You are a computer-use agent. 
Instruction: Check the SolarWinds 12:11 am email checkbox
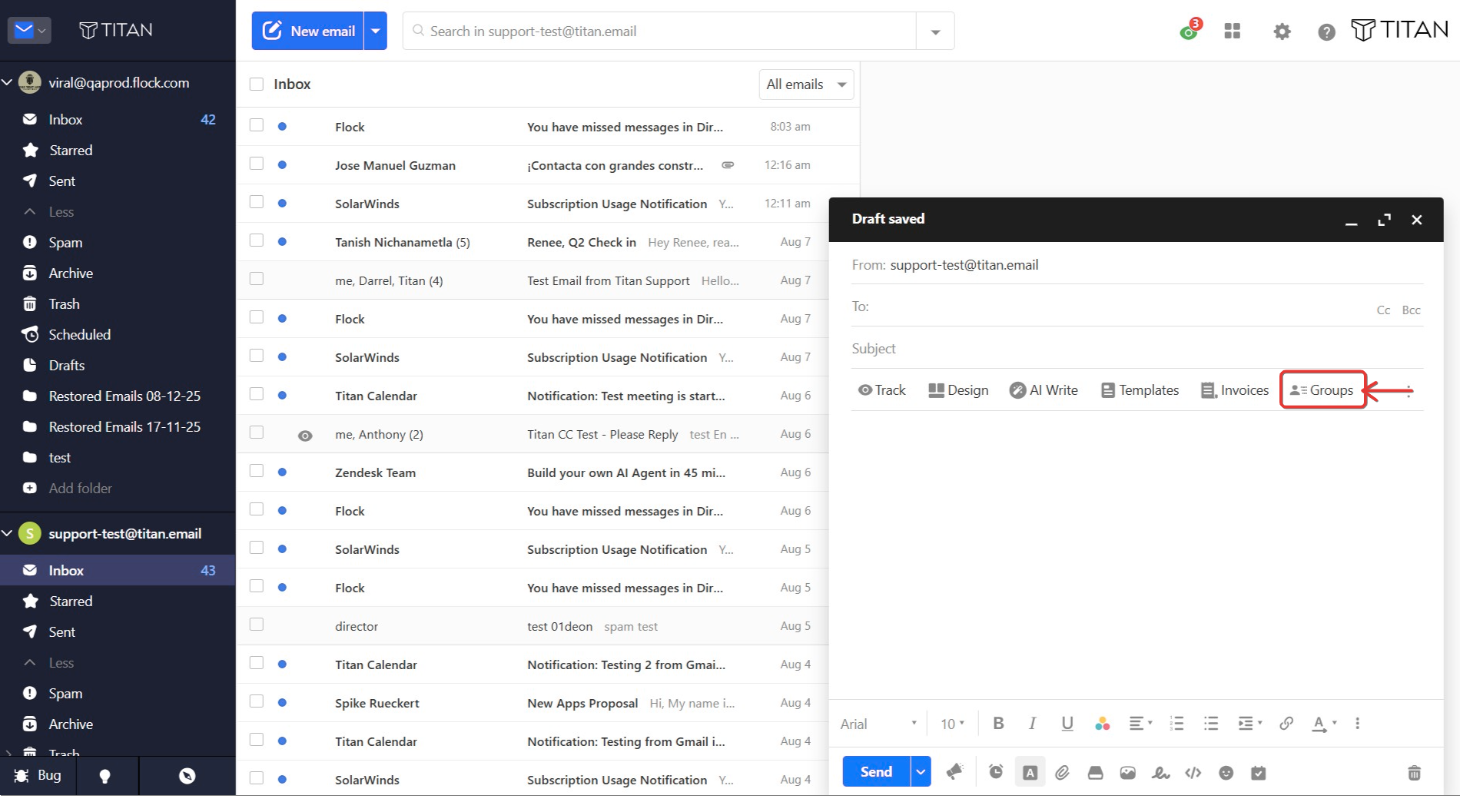click(x=257, y=202)
